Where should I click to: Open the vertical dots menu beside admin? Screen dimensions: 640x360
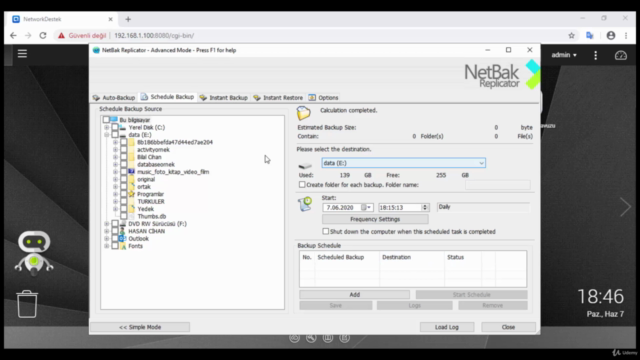coord(596,55)
